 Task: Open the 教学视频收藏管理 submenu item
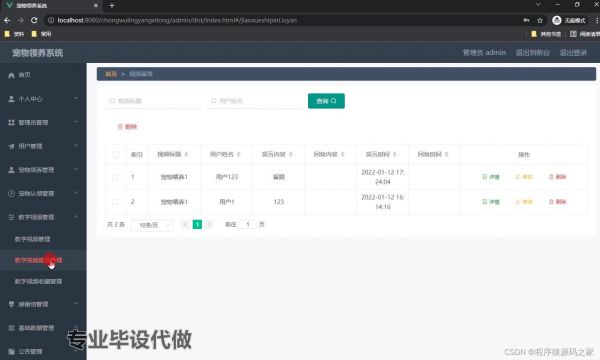(x=38, y=281)
